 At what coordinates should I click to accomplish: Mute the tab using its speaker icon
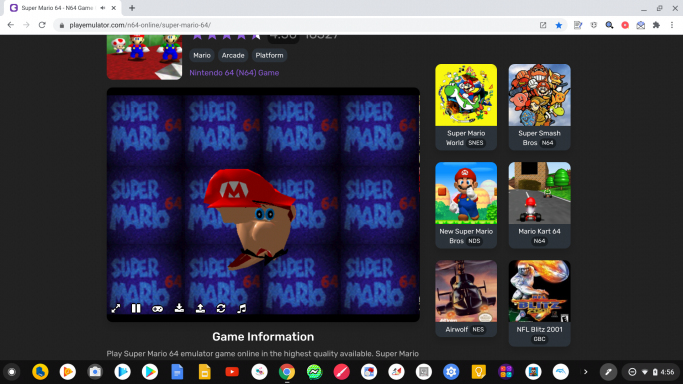(103, 8)
